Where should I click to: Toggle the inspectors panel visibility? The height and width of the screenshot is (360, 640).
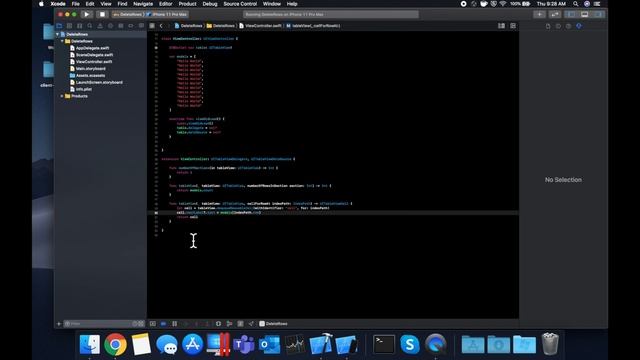click(x=598, y=14)
